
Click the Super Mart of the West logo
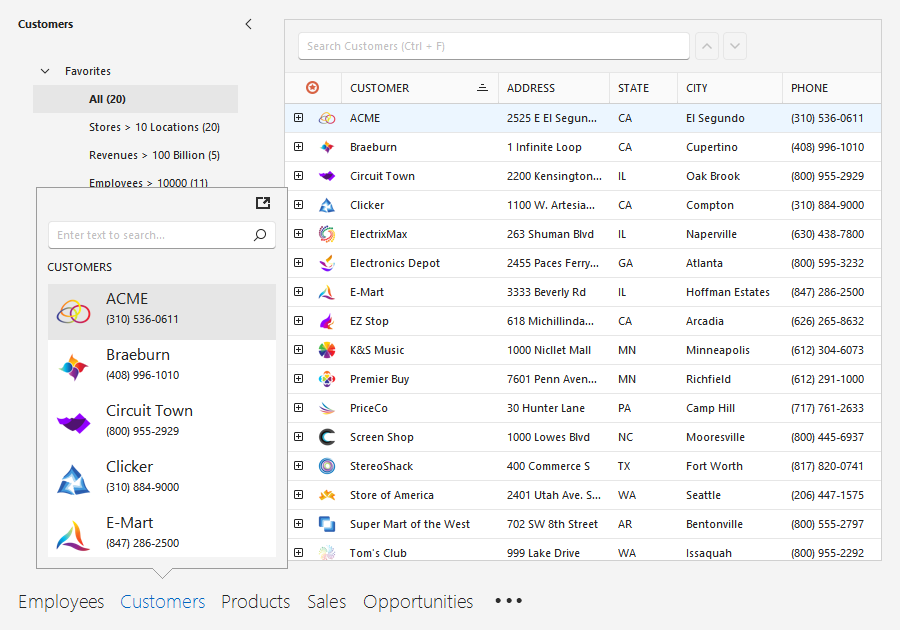327,524
